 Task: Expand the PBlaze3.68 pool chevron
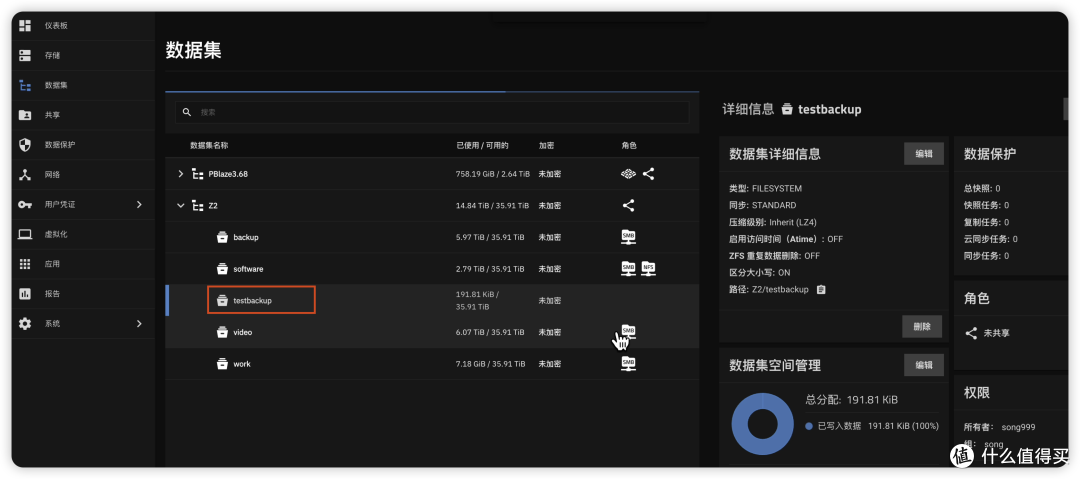point(180,174)
